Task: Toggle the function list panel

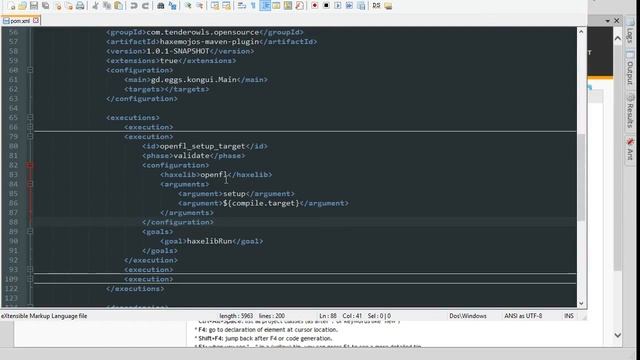Action: pos(299,6)
